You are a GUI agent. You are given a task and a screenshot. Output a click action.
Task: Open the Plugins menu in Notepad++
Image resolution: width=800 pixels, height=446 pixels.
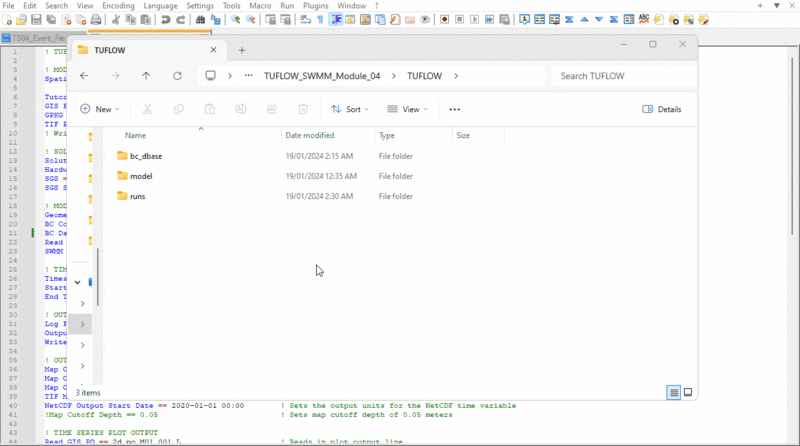coord(316,5)
